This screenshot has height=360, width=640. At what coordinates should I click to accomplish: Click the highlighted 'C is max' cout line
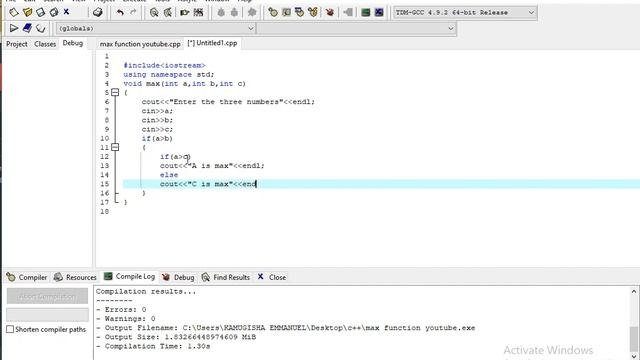coord(208,184)
